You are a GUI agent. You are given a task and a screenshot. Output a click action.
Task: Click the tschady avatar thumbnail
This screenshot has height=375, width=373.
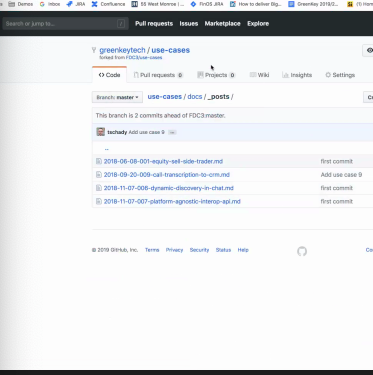click(101, 132)
